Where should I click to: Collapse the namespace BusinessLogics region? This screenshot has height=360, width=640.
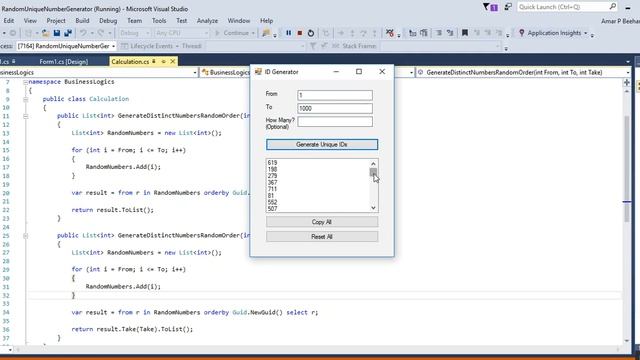pyautogui.click(x=25, y=82)
